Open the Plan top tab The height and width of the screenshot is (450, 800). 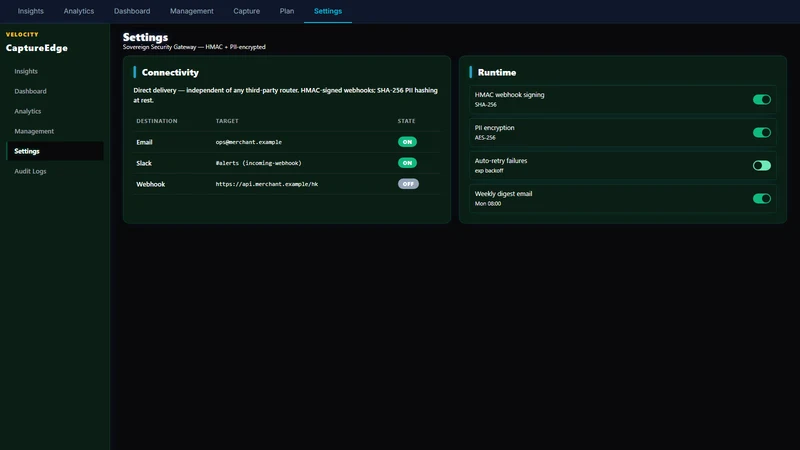(287, 11)
